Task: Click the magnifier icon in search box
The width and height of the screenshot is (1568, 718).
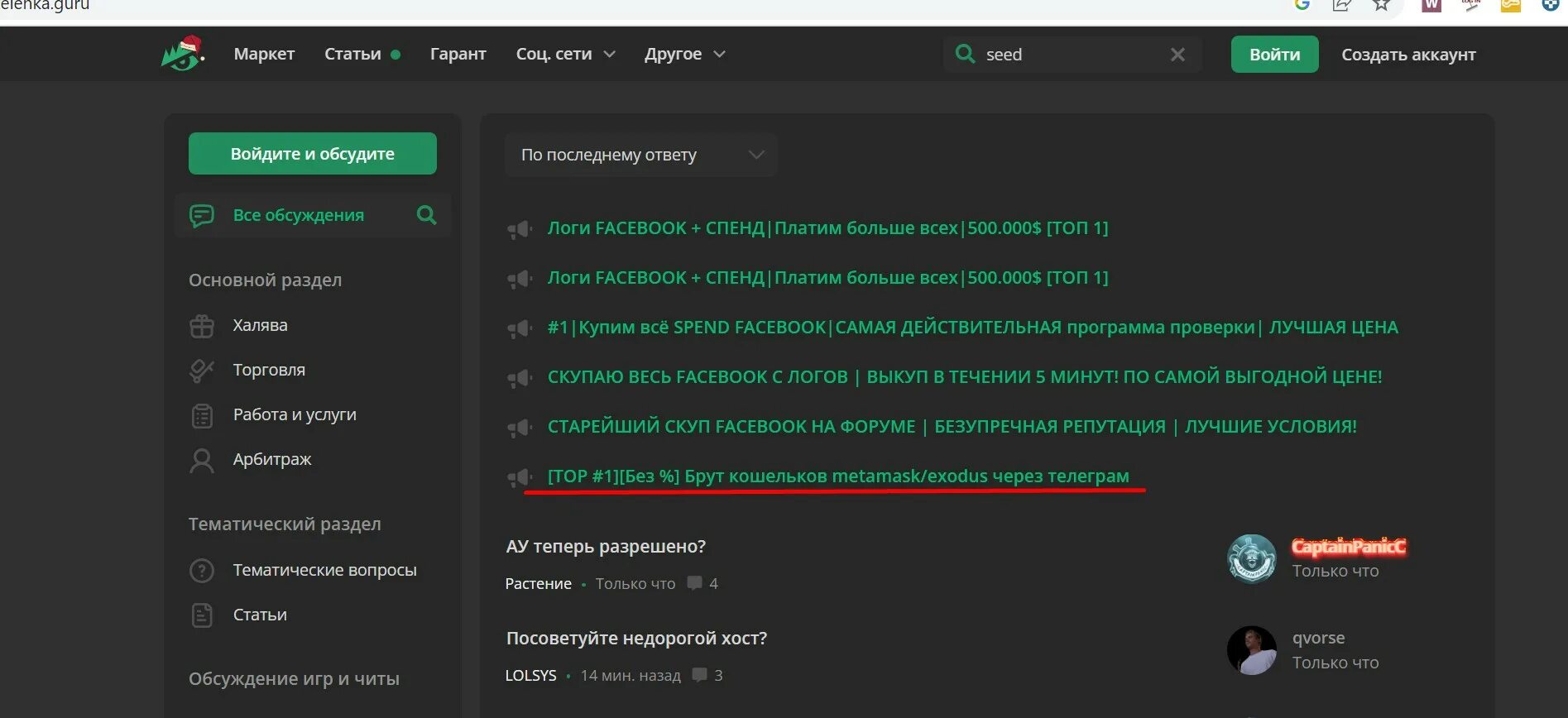Action: (x=965, y=54)
